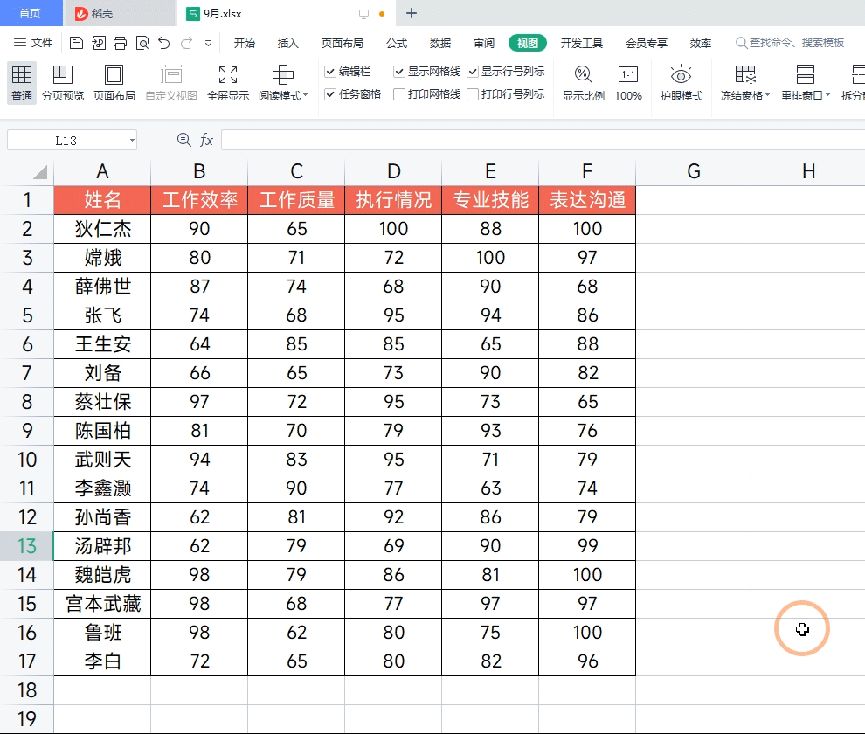Uncheck 显示行号列标 show headings
Viewport: 865px width, 734px height.
473,71
